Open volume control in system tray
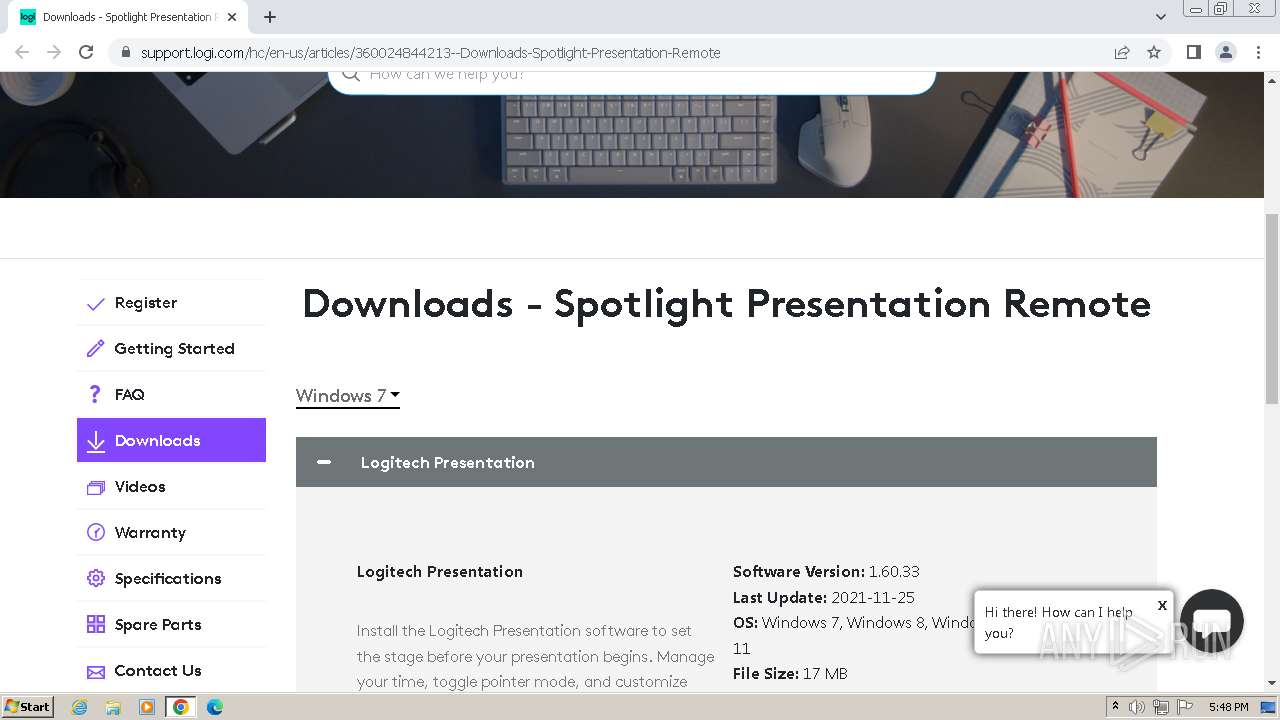This screenshot has height=720, width=1280. click(x=1137, y=707)
